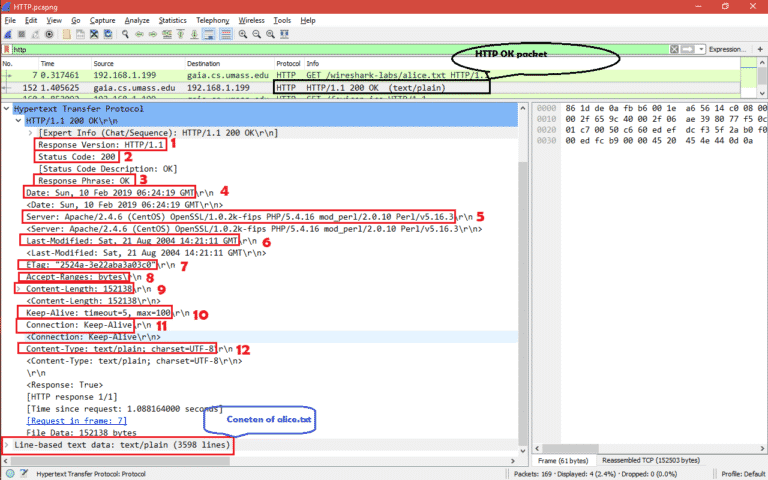The width and height of the screenshot is (768, 480).
Task: Sort packets by Protocol column
Action: point(288,64)
